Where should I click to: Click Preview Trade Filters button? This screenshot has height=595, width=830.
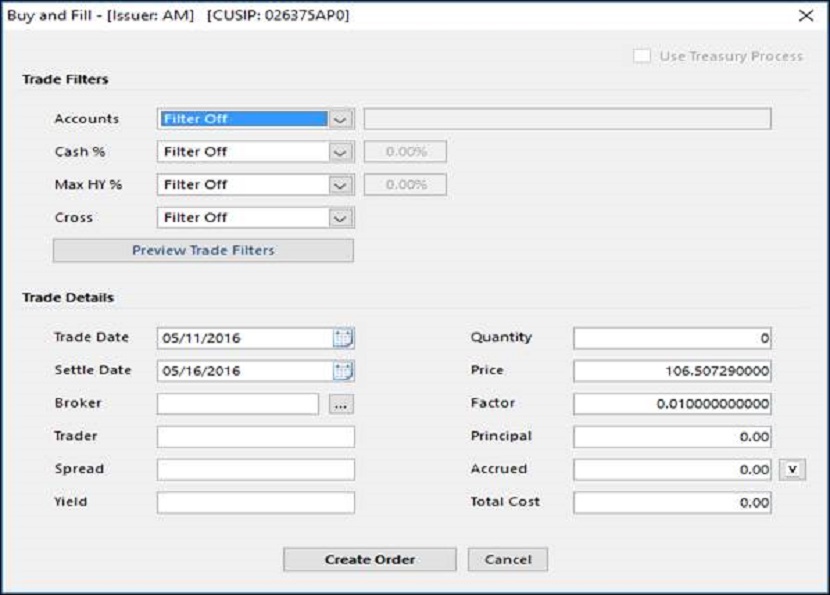(x=203, y=250)
